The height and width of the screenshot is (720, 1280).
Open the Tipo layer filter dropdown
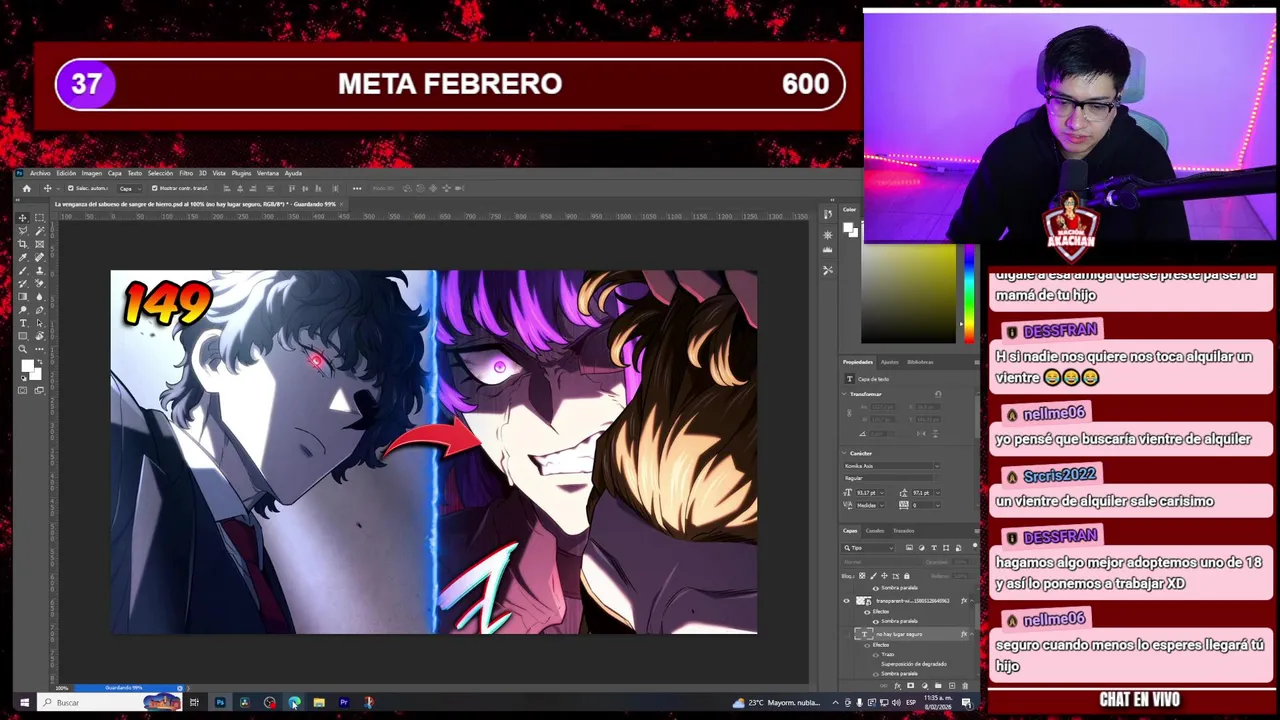[868, 548]
